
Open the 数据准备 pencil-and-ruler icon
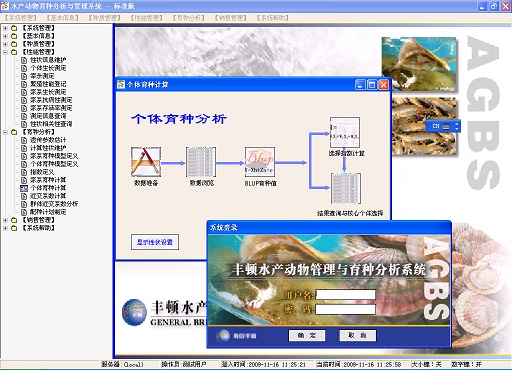[146, 162]
